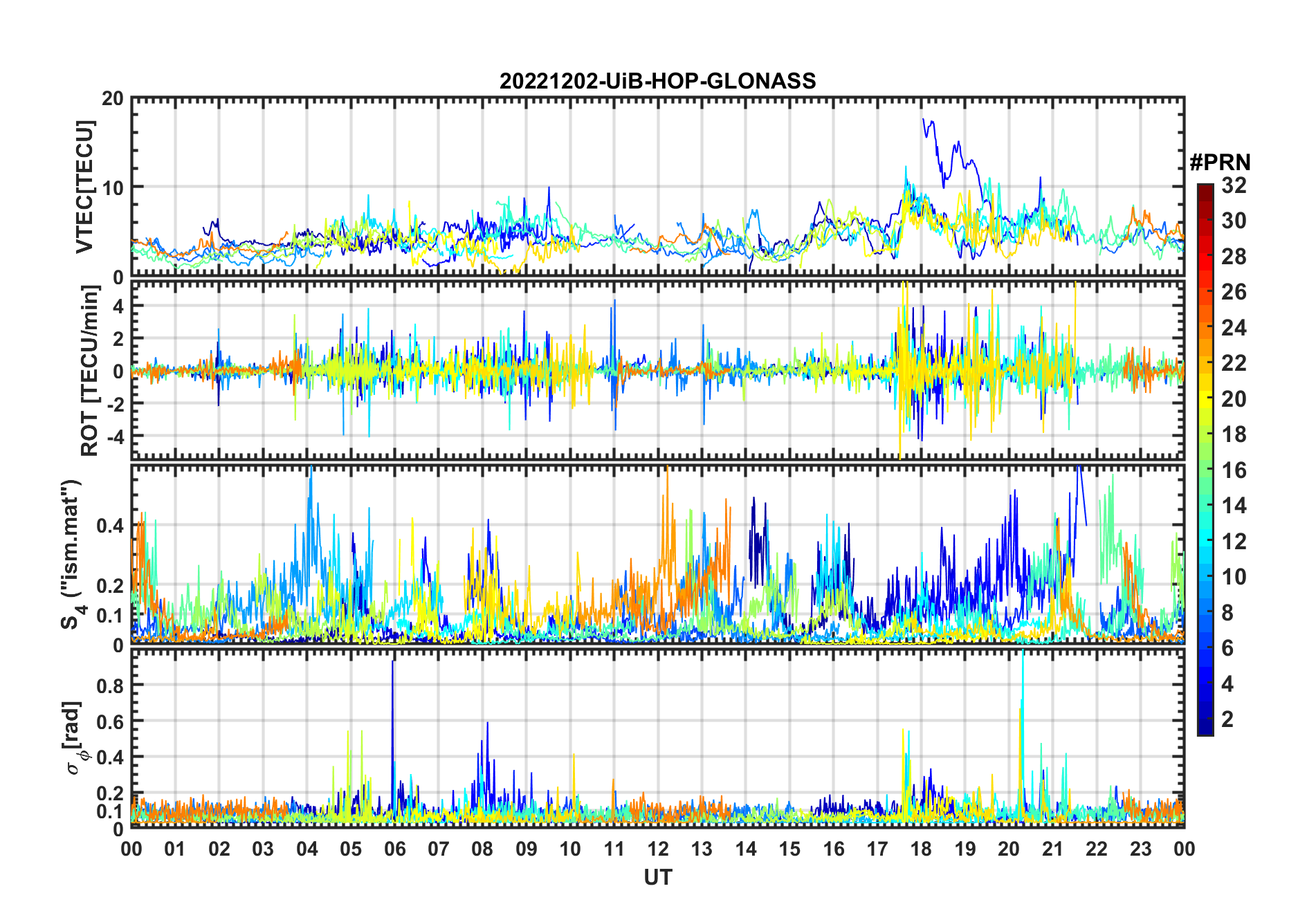
Task: Click the "20" tick on the VTEC y-axis
Action: tap(113, 99)
